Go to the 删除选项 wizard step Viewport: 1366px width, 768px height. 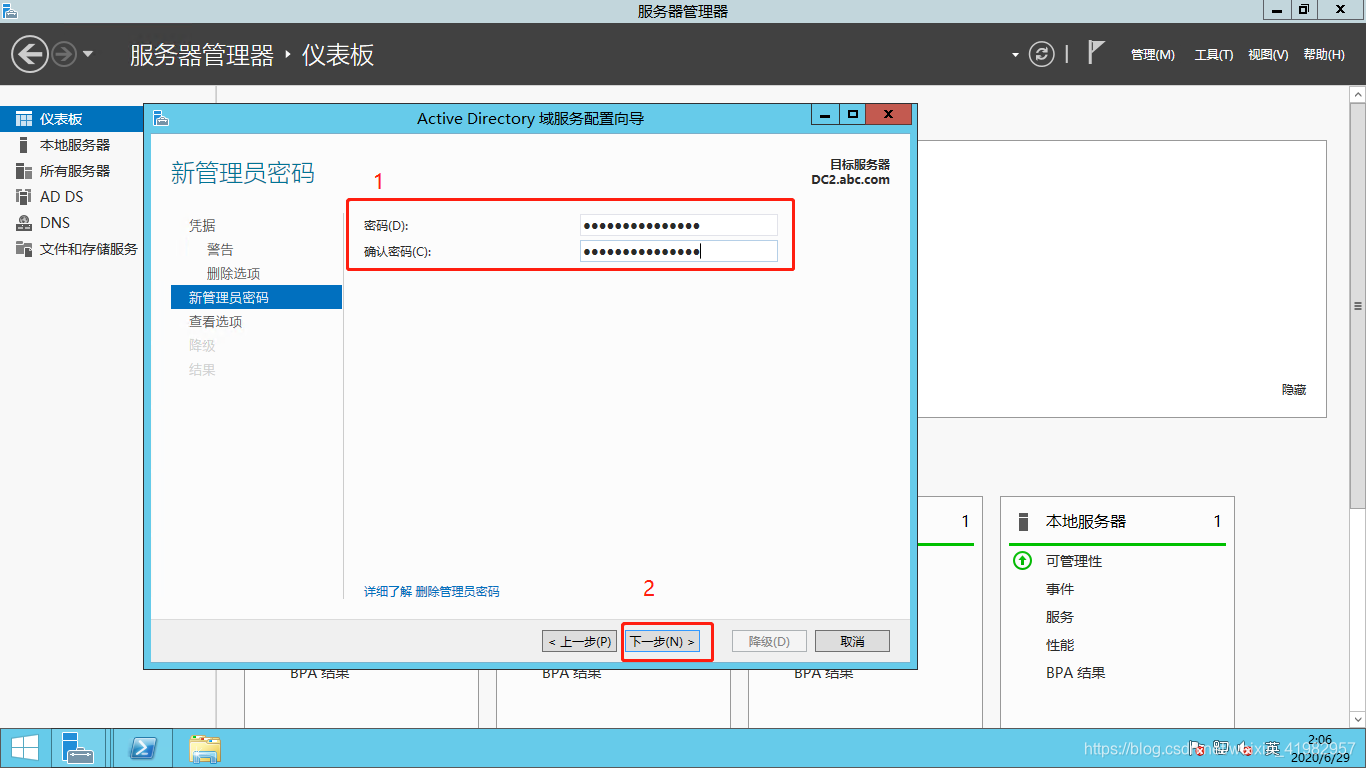233,273
